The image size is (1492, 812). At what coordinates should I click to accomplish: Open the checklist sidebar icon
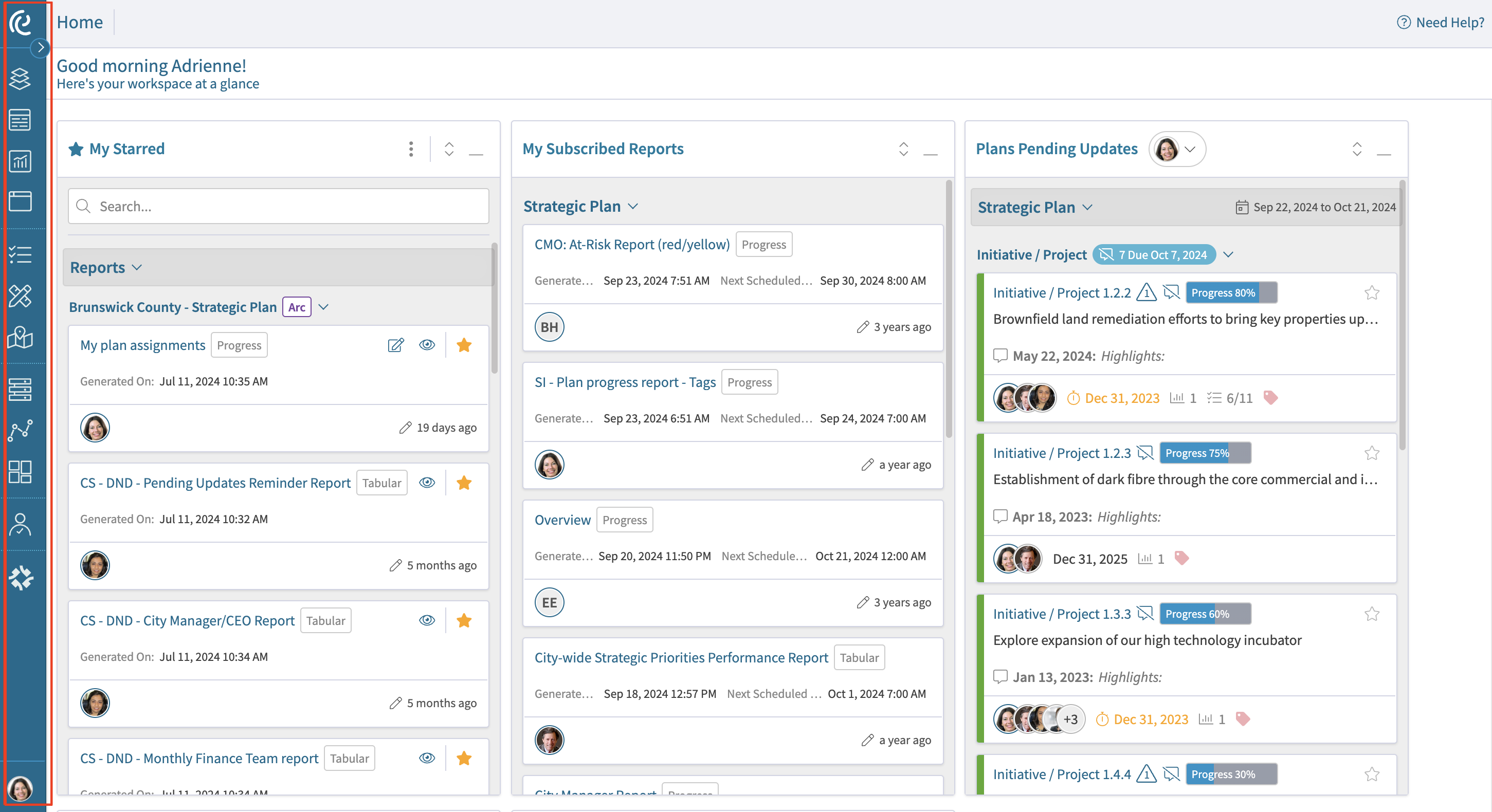[x=20, y=255]
